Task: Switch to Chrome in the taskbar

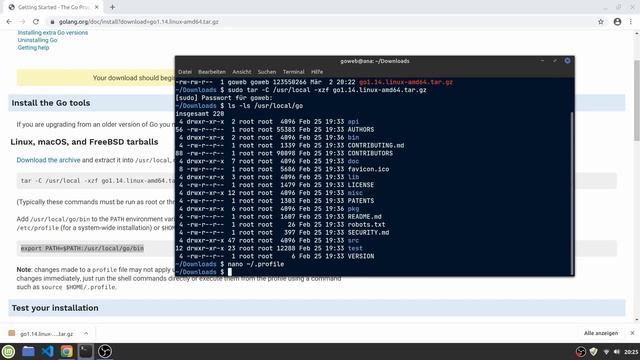Action: (x=67, y=351)
